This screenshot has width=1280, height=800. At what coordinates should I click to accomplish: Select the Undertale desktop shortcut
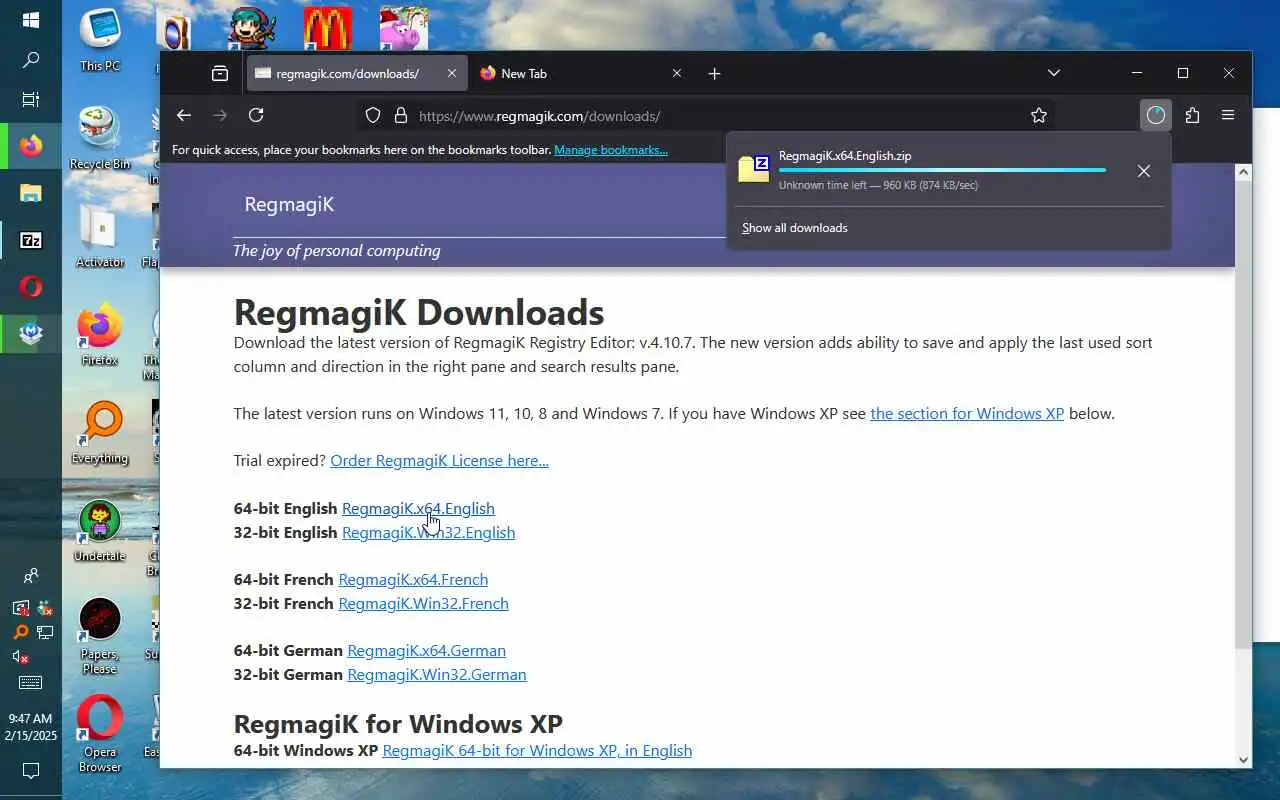click(100, 530)
